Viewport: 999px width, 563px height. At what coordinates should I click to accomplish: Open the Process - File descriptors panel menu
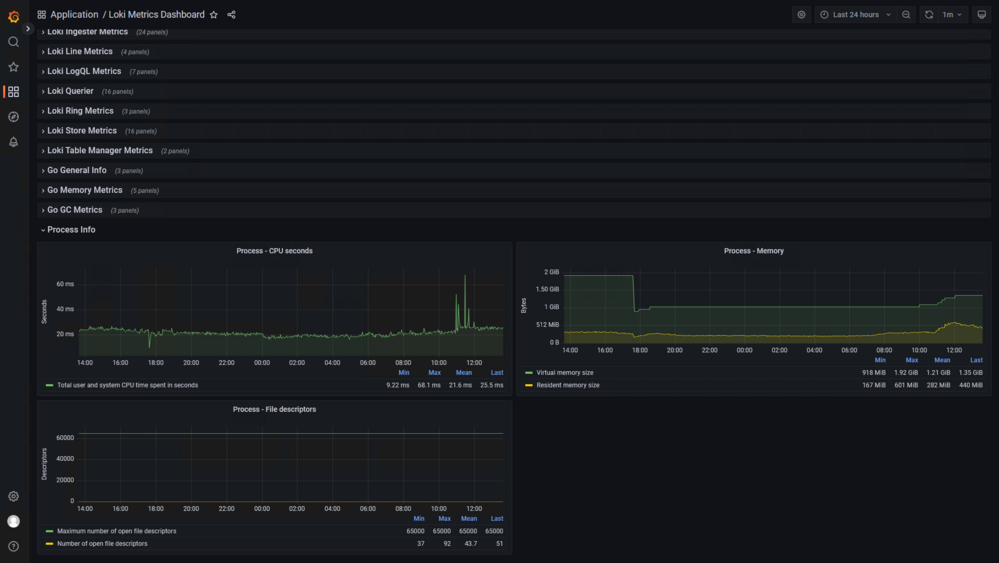(x=275, y=410)
